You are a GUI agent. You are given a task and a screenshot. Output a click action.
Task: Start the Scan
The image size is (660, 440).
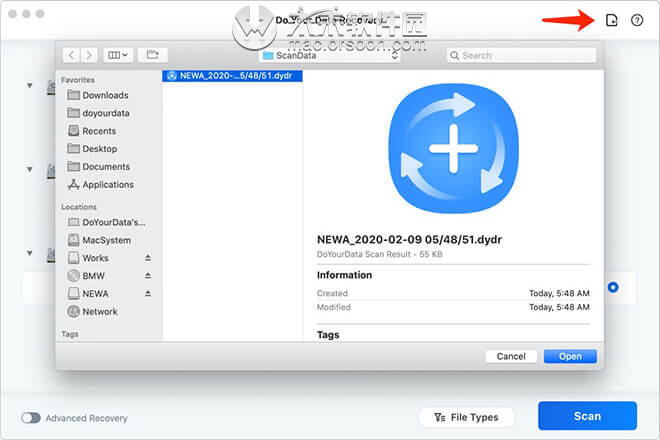click(x=587, y=416)
